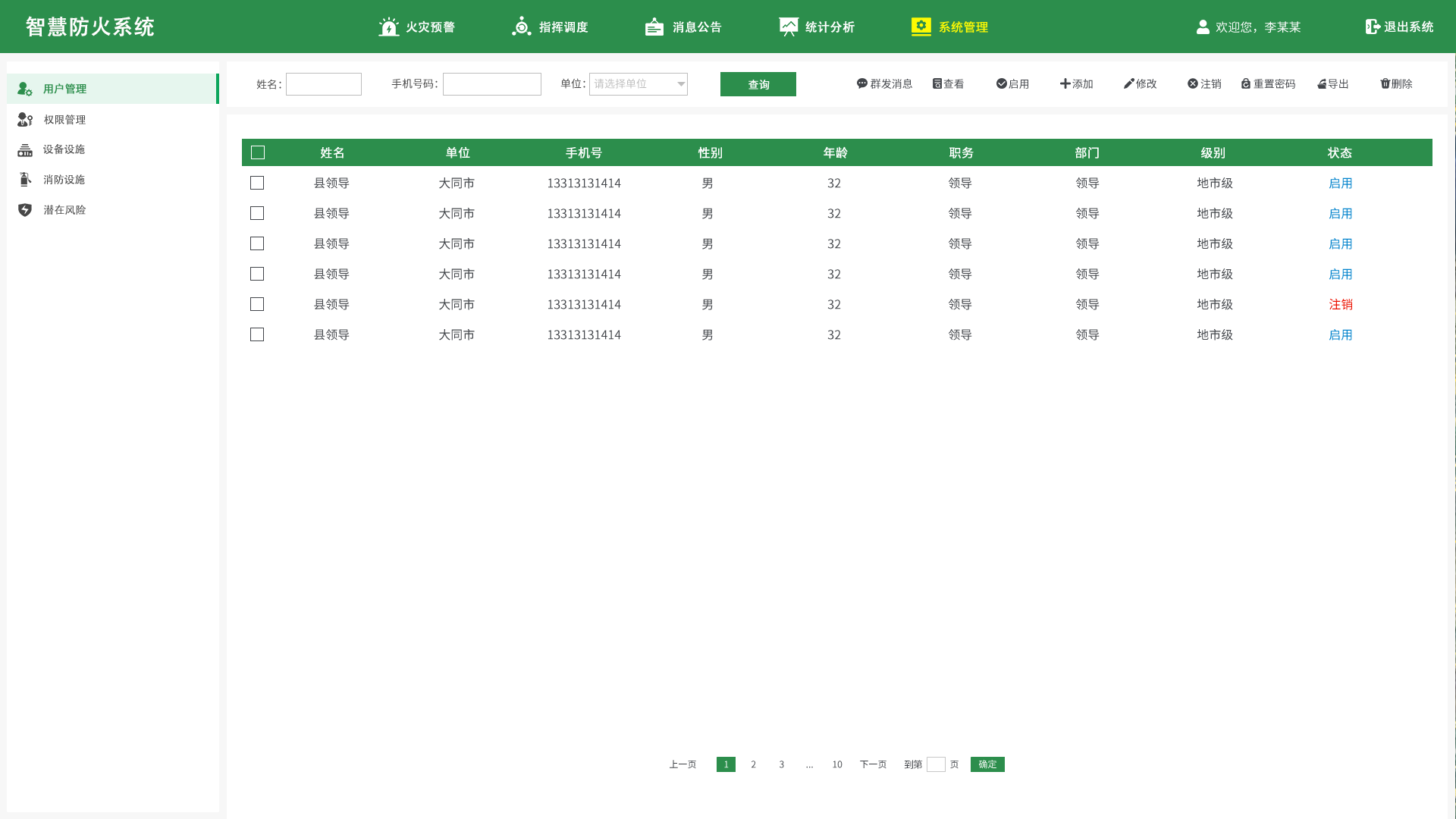This screenshot has height=819, width=1456.
Task: Select 权限管理 in the sidebar
Action: 64,120
